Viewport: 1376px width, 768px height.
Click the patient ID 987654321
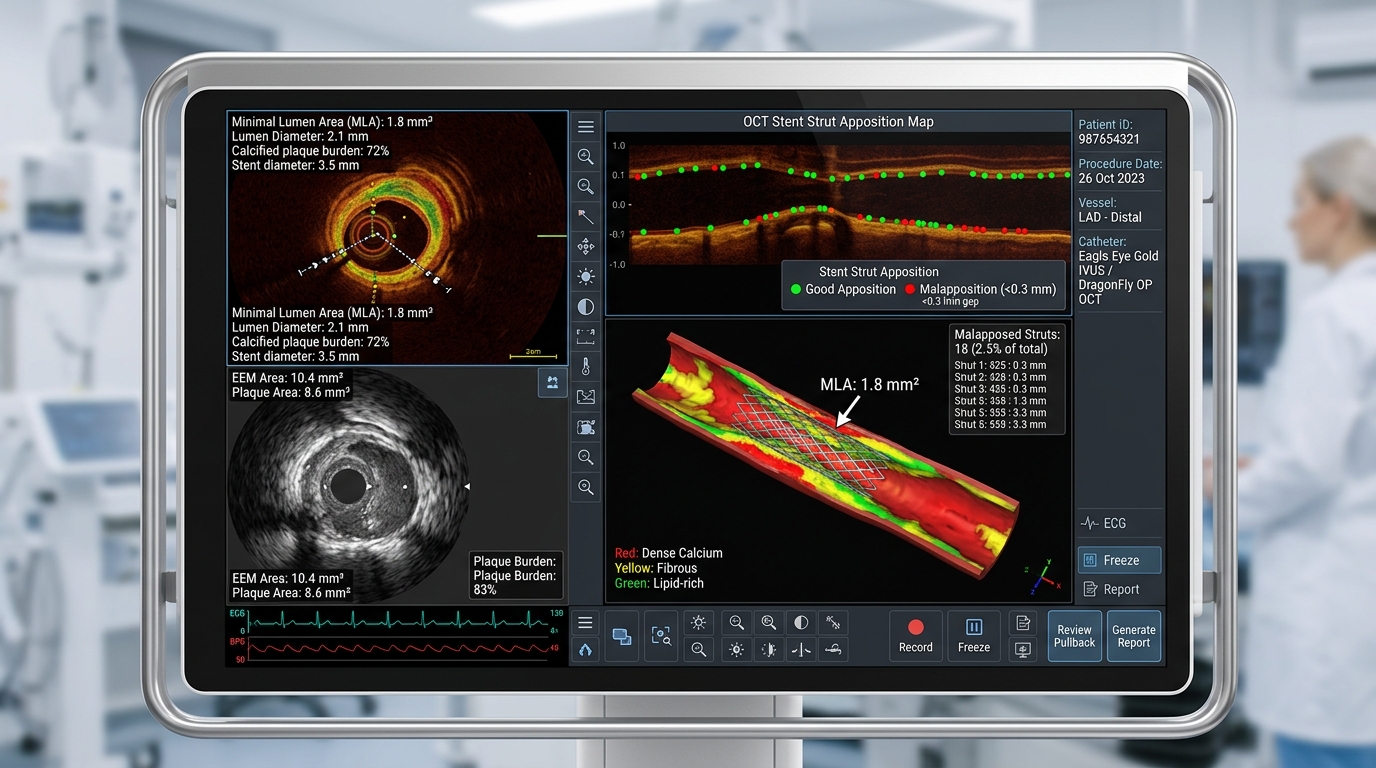(x=1108, y=139)
